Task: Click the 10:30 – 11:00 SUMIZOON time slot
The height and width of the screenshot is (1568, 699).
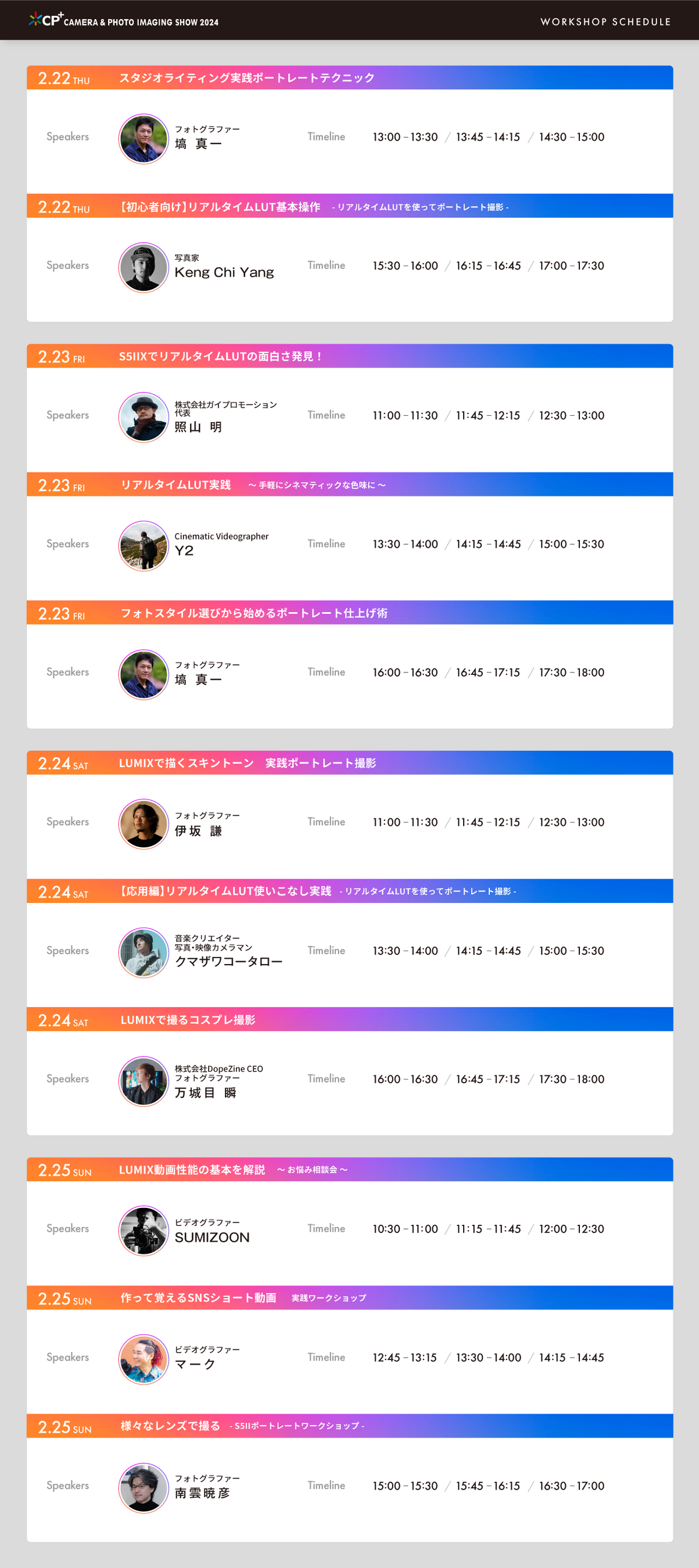Action: click(405, 1229)
